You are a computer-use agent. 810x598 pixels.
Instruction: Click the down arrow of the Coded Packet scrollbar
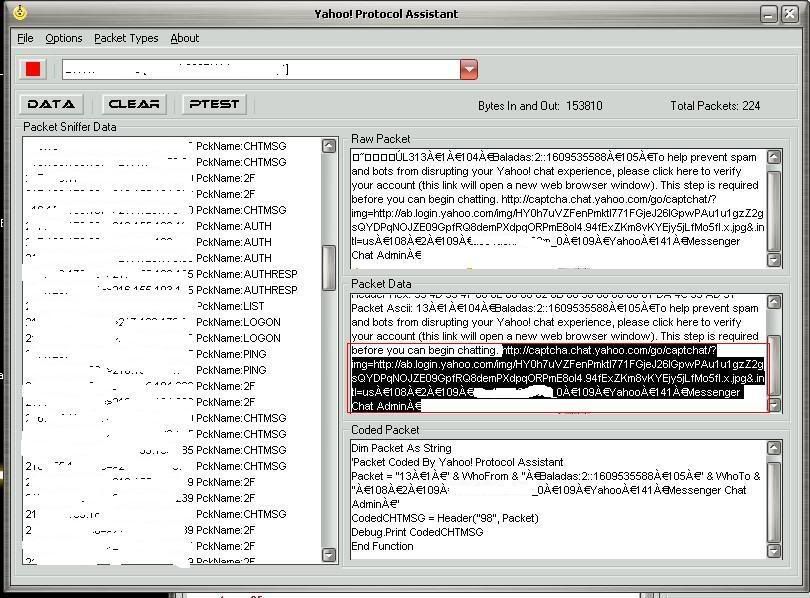point(773,551)
